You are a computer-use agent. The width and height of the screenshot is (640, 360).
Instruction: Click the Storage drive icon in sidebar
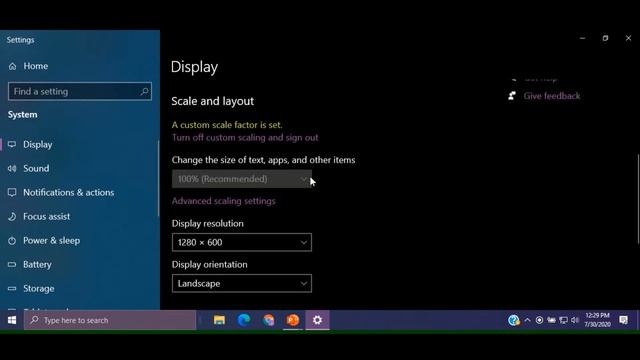(x=12, y=289)
